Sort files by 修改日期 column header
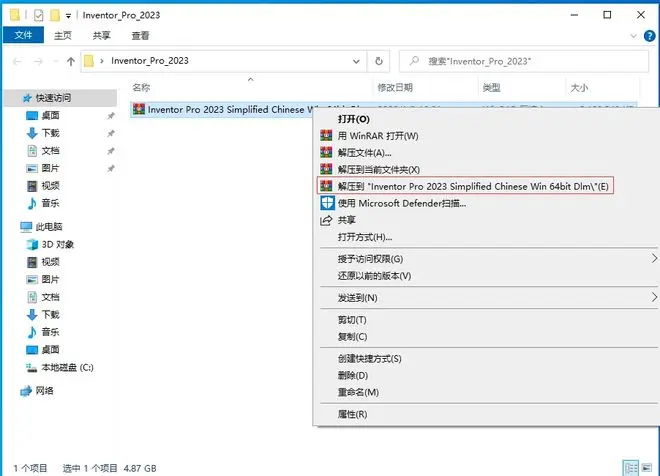 point(395,88)
